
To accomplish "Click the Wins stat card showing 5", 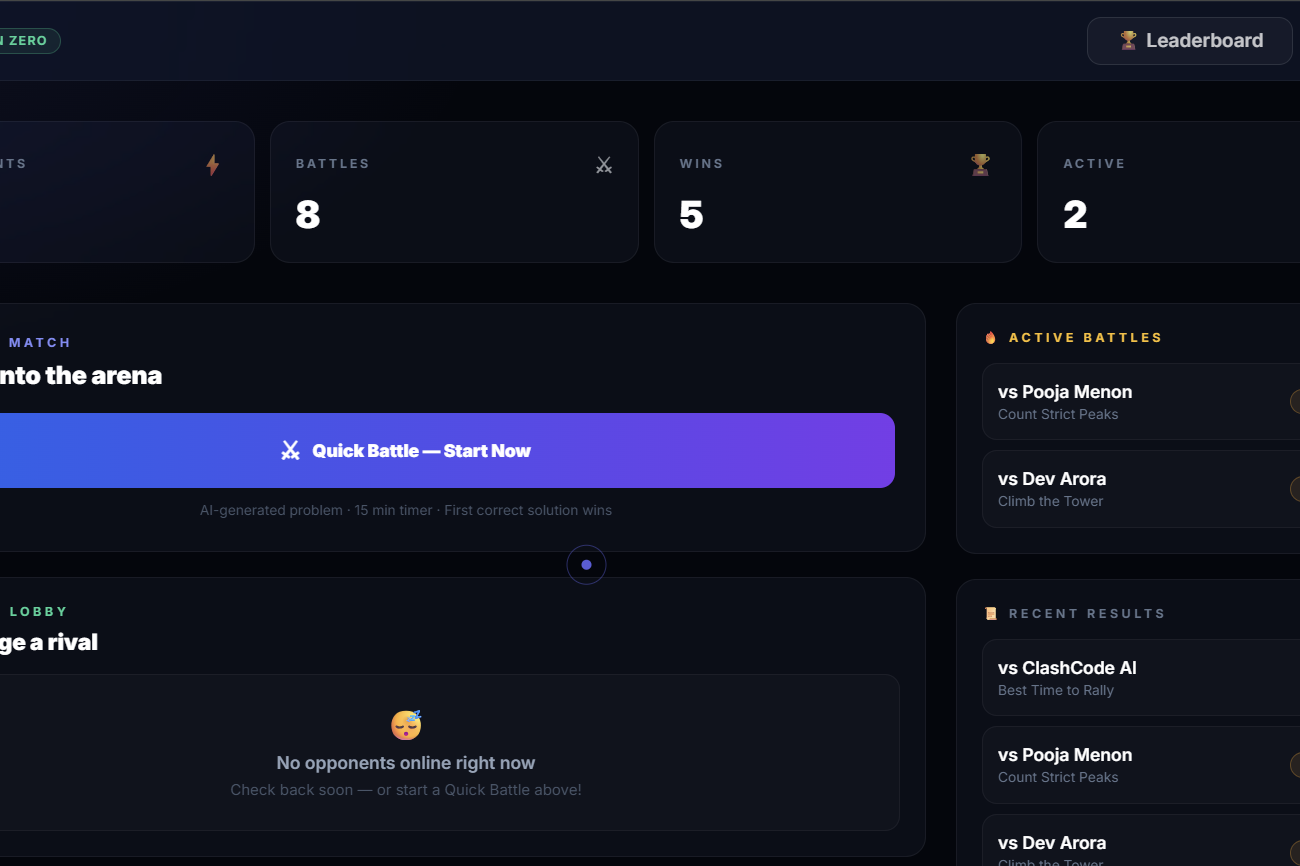I will 838,192.
